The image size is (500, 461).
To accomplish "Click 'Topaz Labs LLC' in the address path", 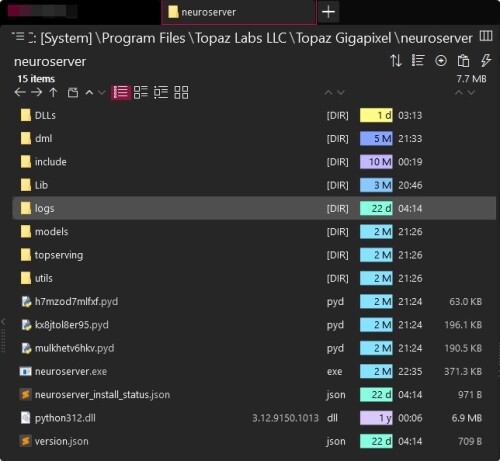I will pyautogui.click(x=240, y=38).
